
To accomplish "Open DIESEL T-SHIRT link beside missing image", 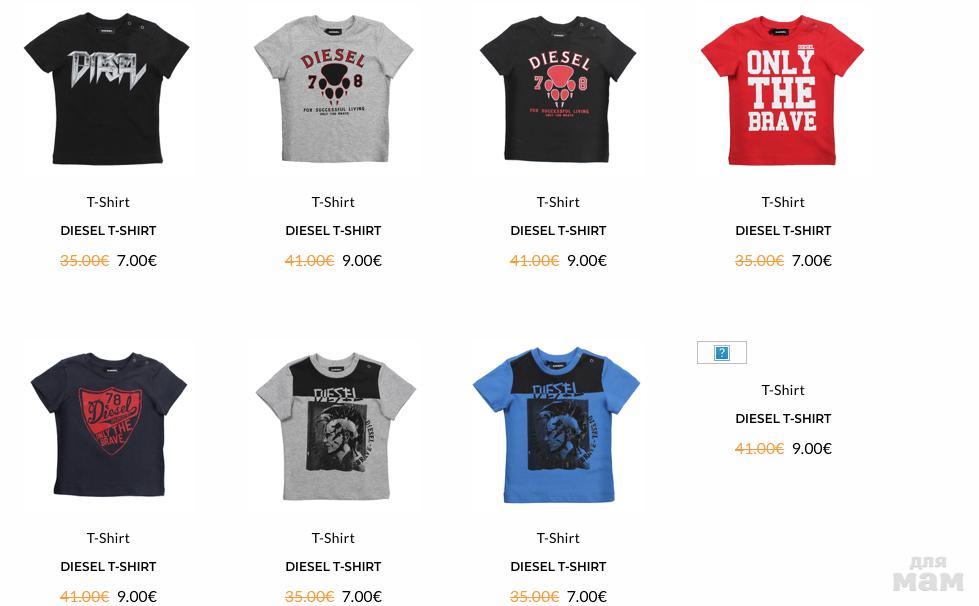I will tap(783, 418).
